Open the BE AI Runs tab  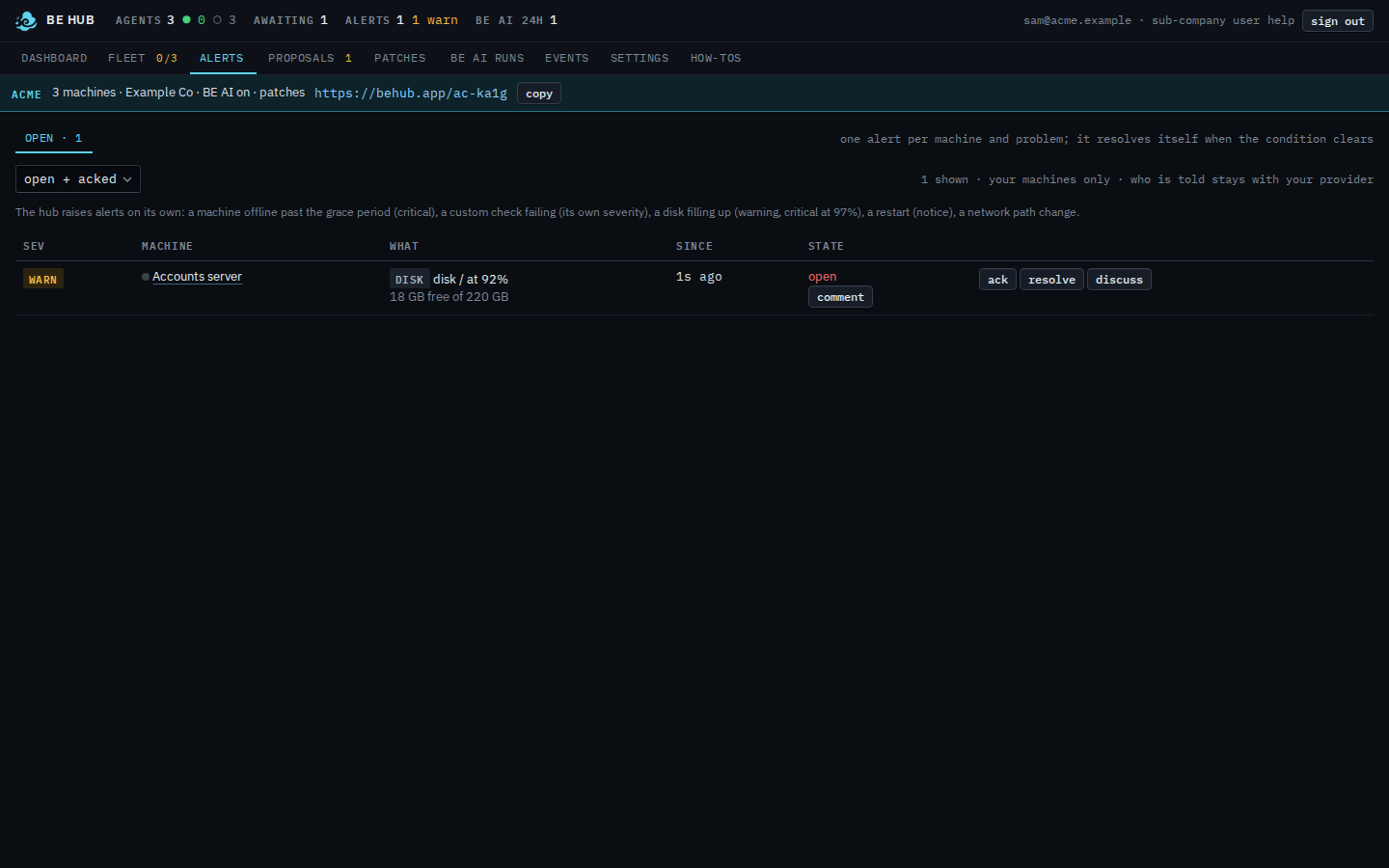487,58
